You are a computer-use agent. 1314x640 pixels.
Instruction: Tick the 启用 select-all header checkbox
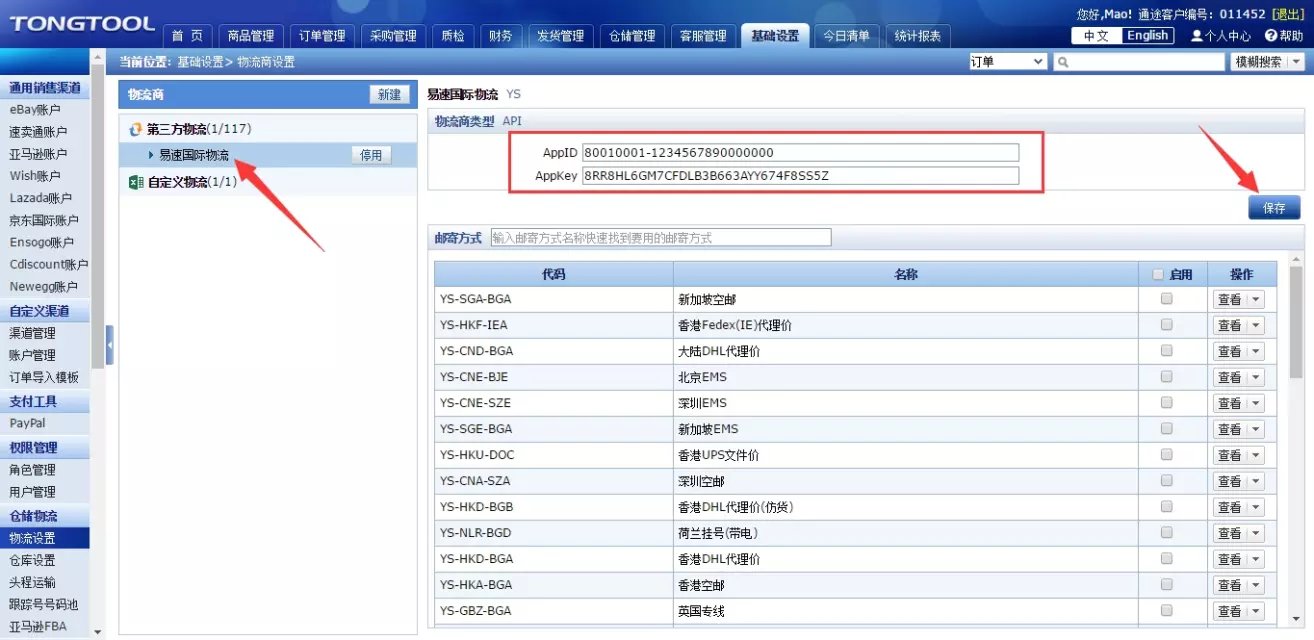(1158, 274)
